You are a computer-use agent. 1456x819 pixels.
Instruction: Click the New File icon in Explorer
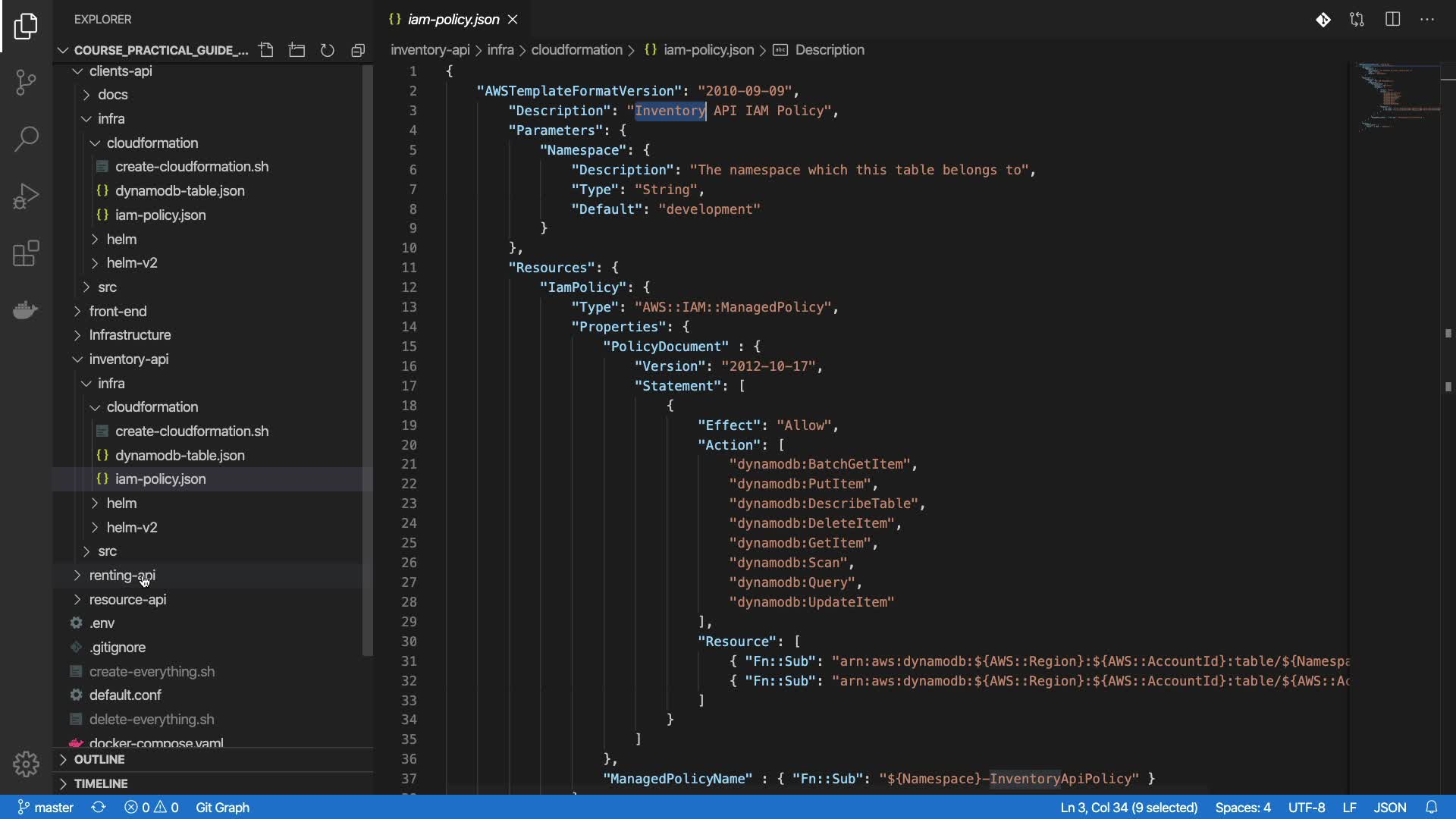[266, 50]
